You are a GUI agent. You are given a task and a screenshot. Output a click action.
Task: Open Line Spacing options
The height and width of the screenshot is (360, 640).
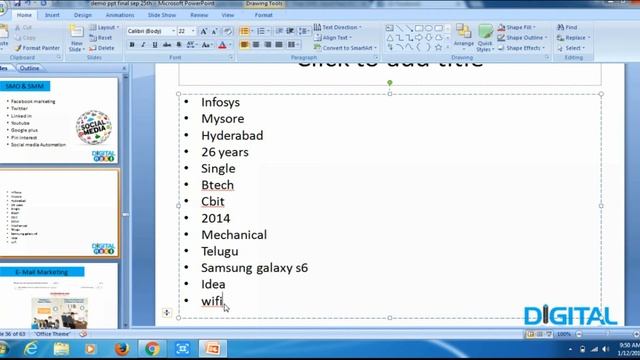304,31
